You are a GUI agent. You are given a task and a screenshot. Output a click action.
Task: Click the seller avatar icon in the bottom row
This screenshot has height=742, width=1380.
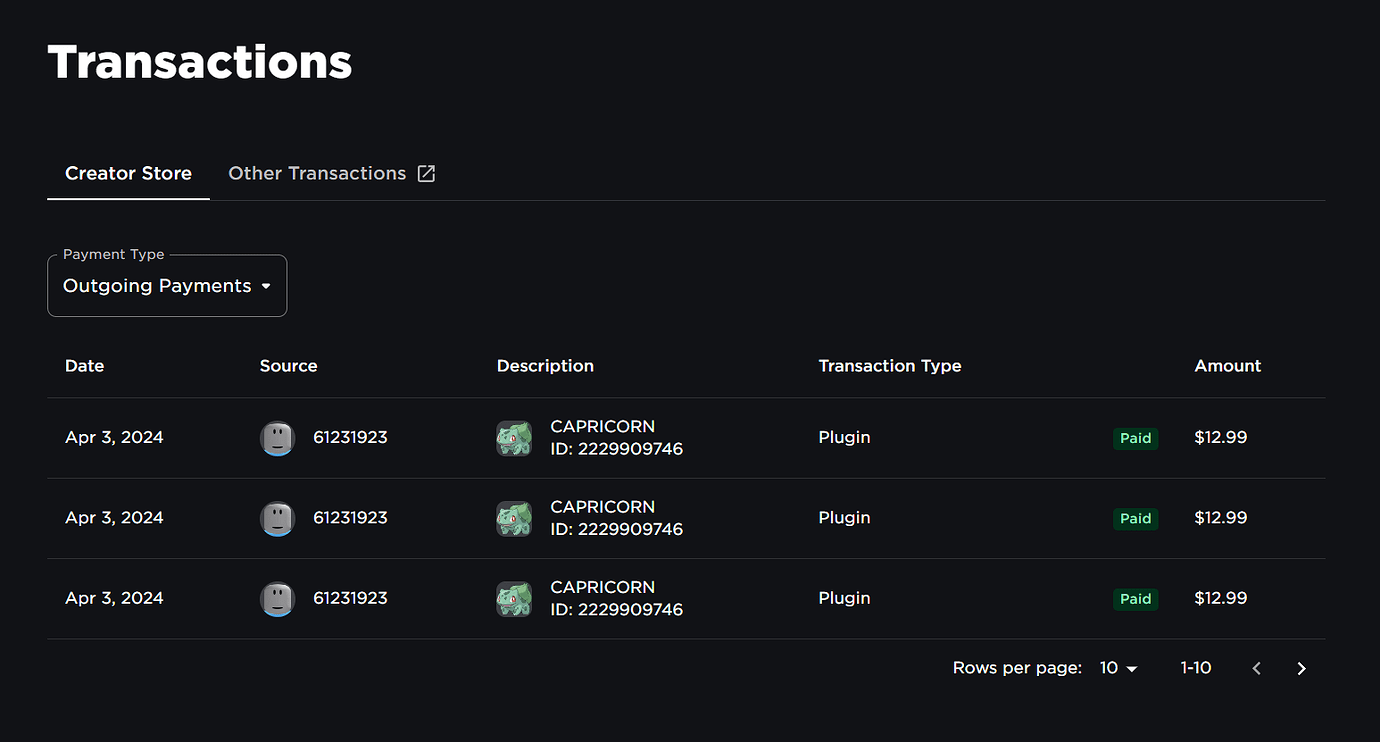tap(277, 598)
